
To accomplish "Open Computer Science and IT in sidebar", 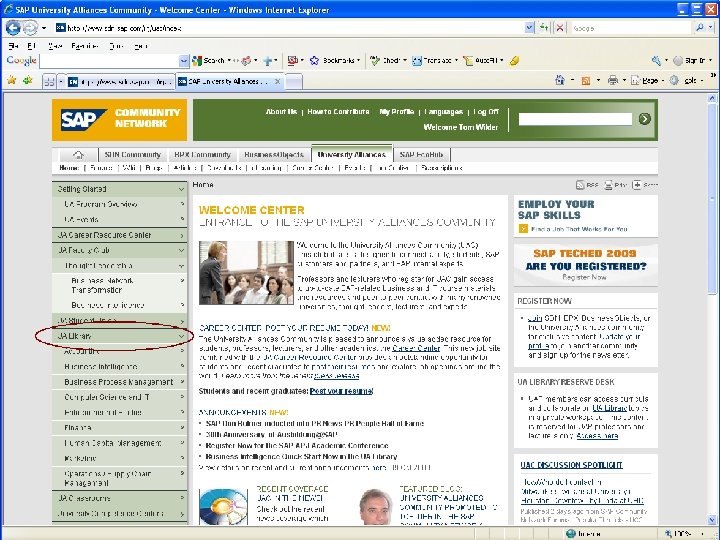I will [119, 397].
